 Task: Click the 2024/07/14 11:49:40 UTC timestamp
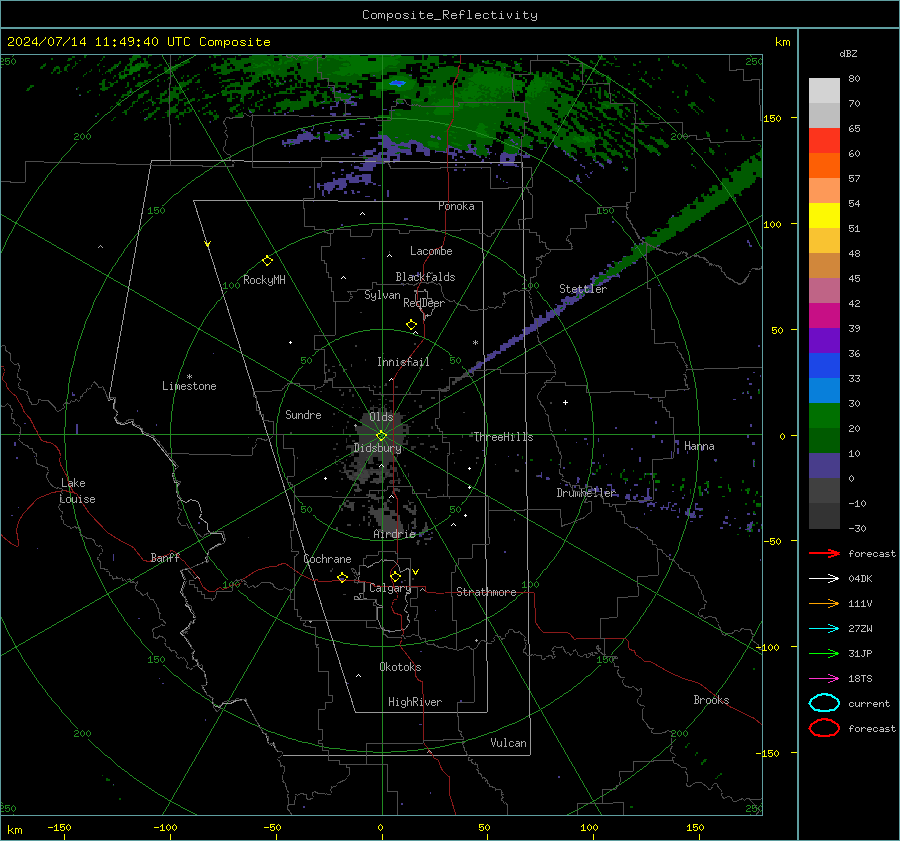click(x=99, y=42)
